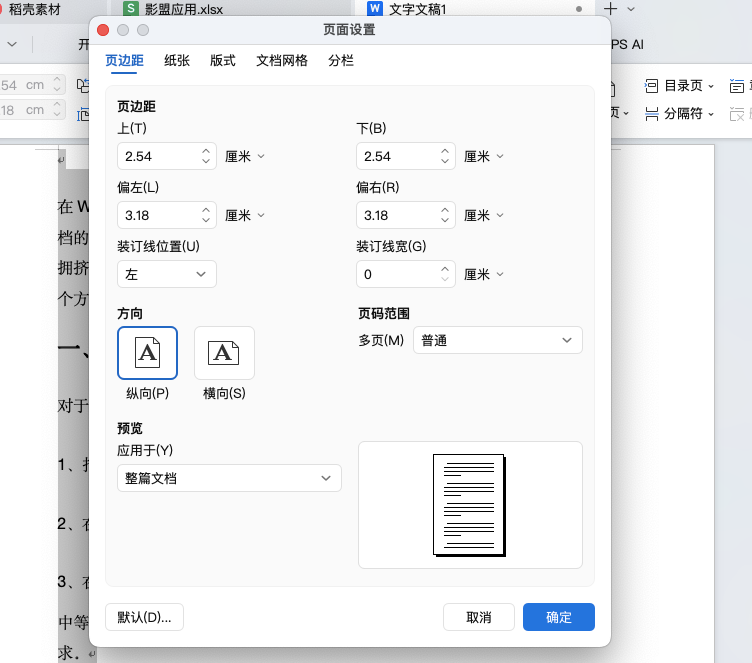Viewport: 752px width, 663px height.
Task: Switch to 分栏 tab
Action: click(x=341, y=60)
